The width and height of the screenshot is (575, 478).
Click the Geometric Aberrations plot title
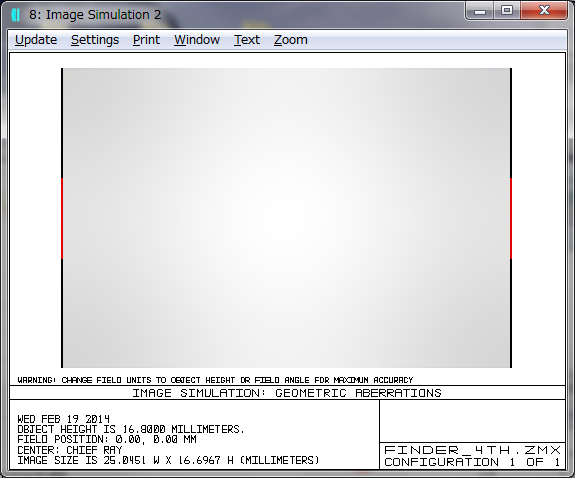[x=287, y=393]
